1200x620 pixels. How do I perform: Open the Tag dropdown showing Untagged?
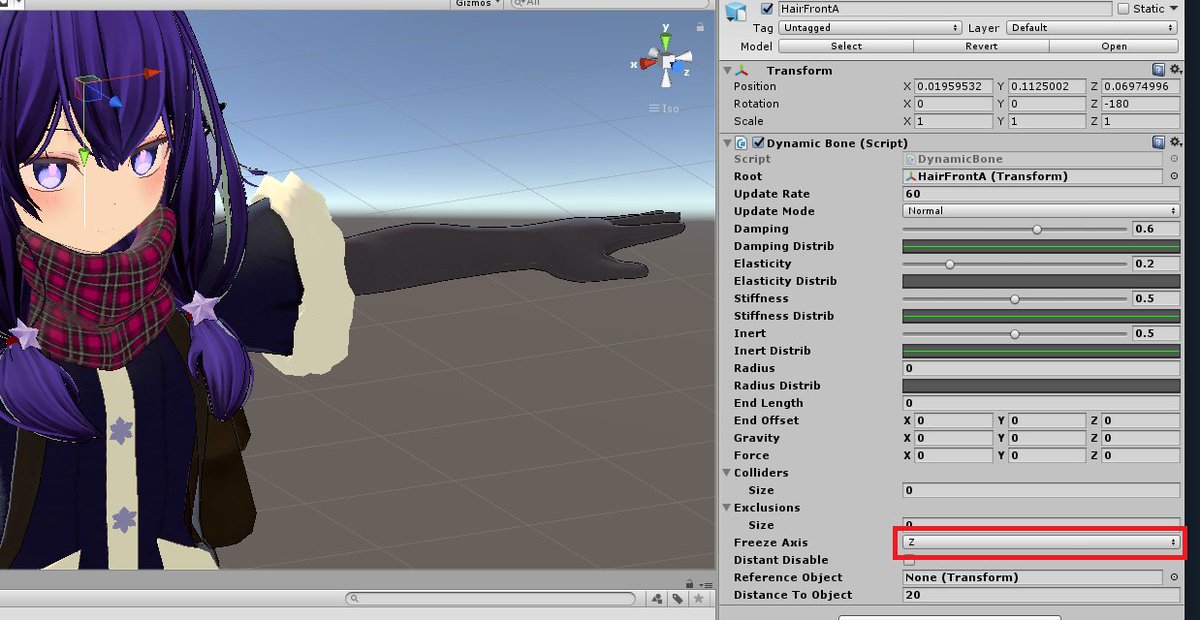pyautogui.click(x=870, y=28)
